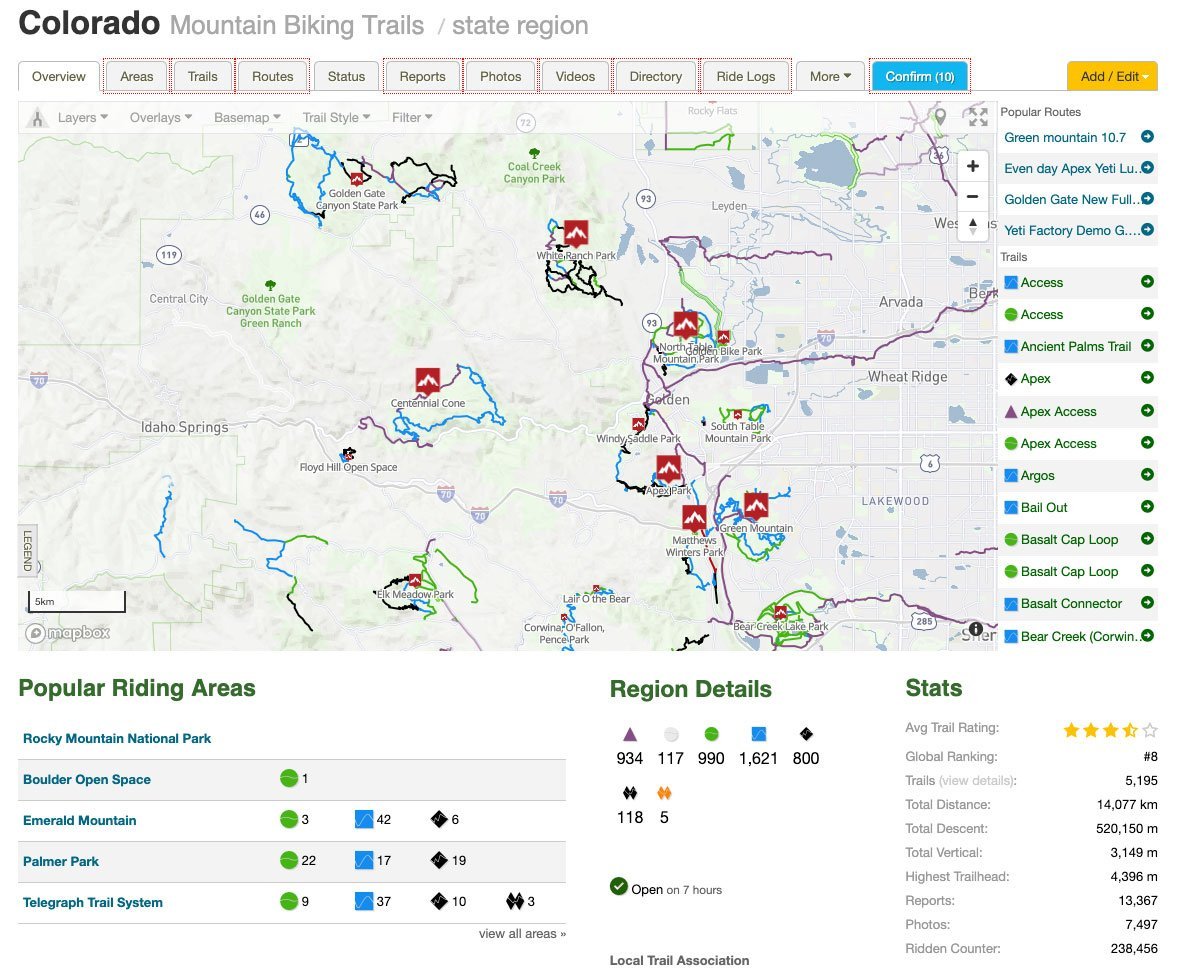The image size is (1187, 975).
Task: Click the arrow icon beside Bail Out
Action: [x=1148, y=506]
